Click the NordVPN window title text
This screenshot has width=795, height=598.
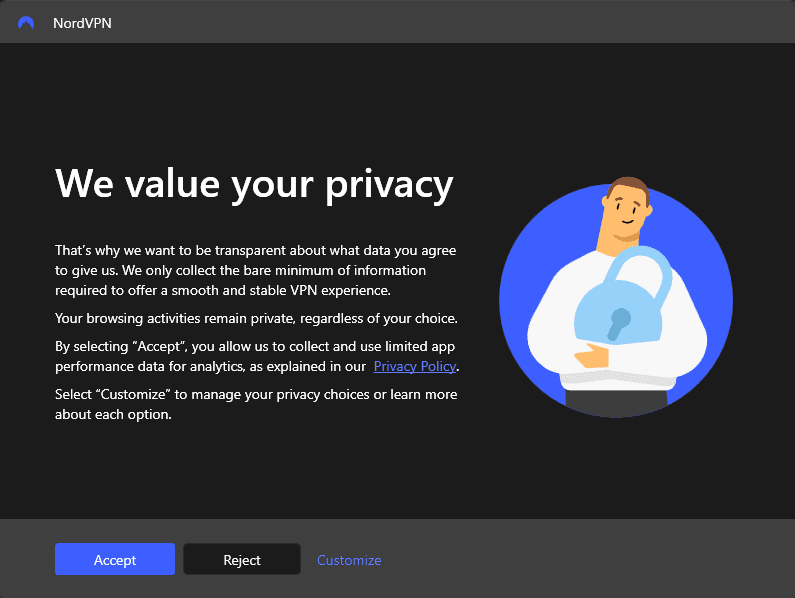click(x=82, y=23)
